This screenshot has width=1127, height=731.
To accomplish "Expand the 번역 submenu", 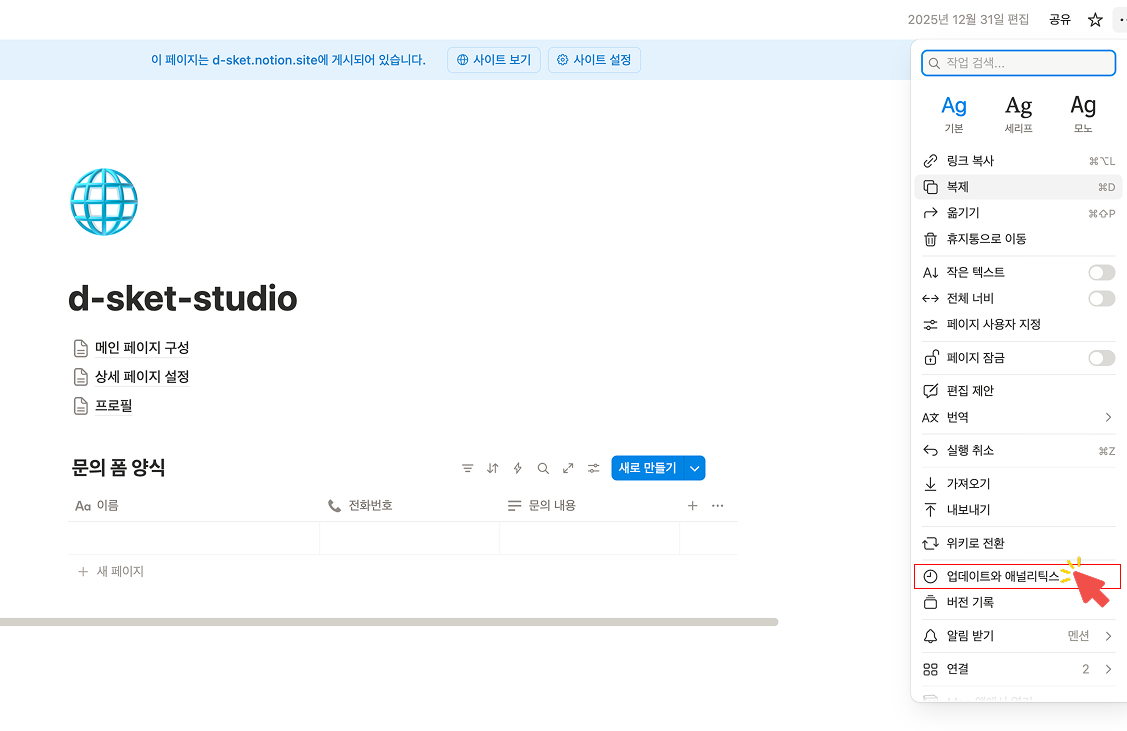I will coord(1108,417).
